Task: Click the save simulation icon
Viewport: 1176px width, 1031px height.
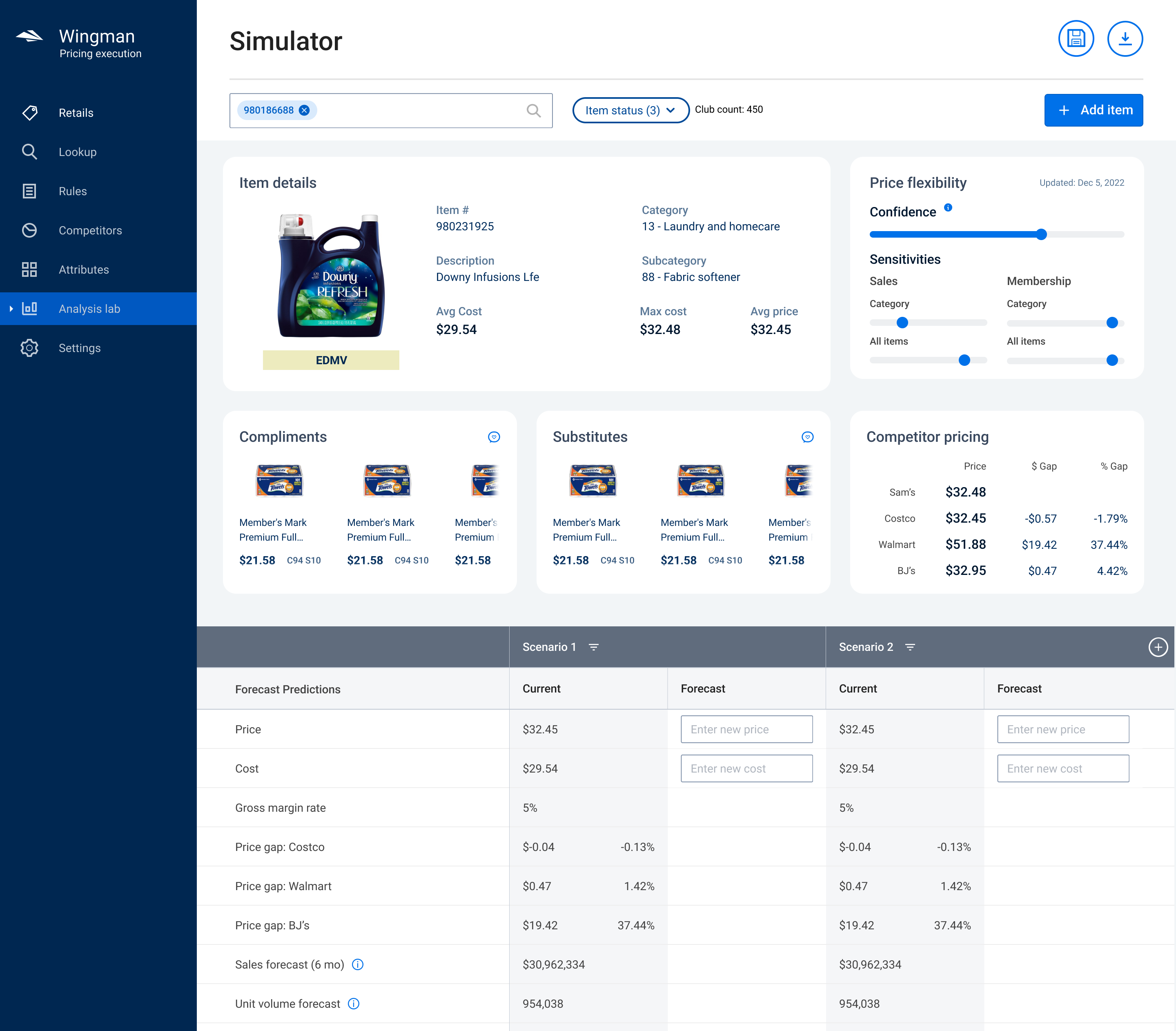Action: (x=1076, y=38)
